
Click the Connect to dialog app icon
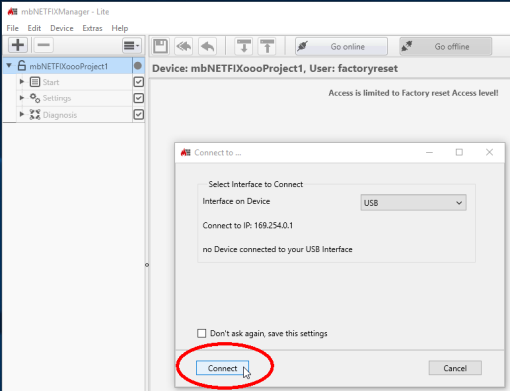coord(185,152)
